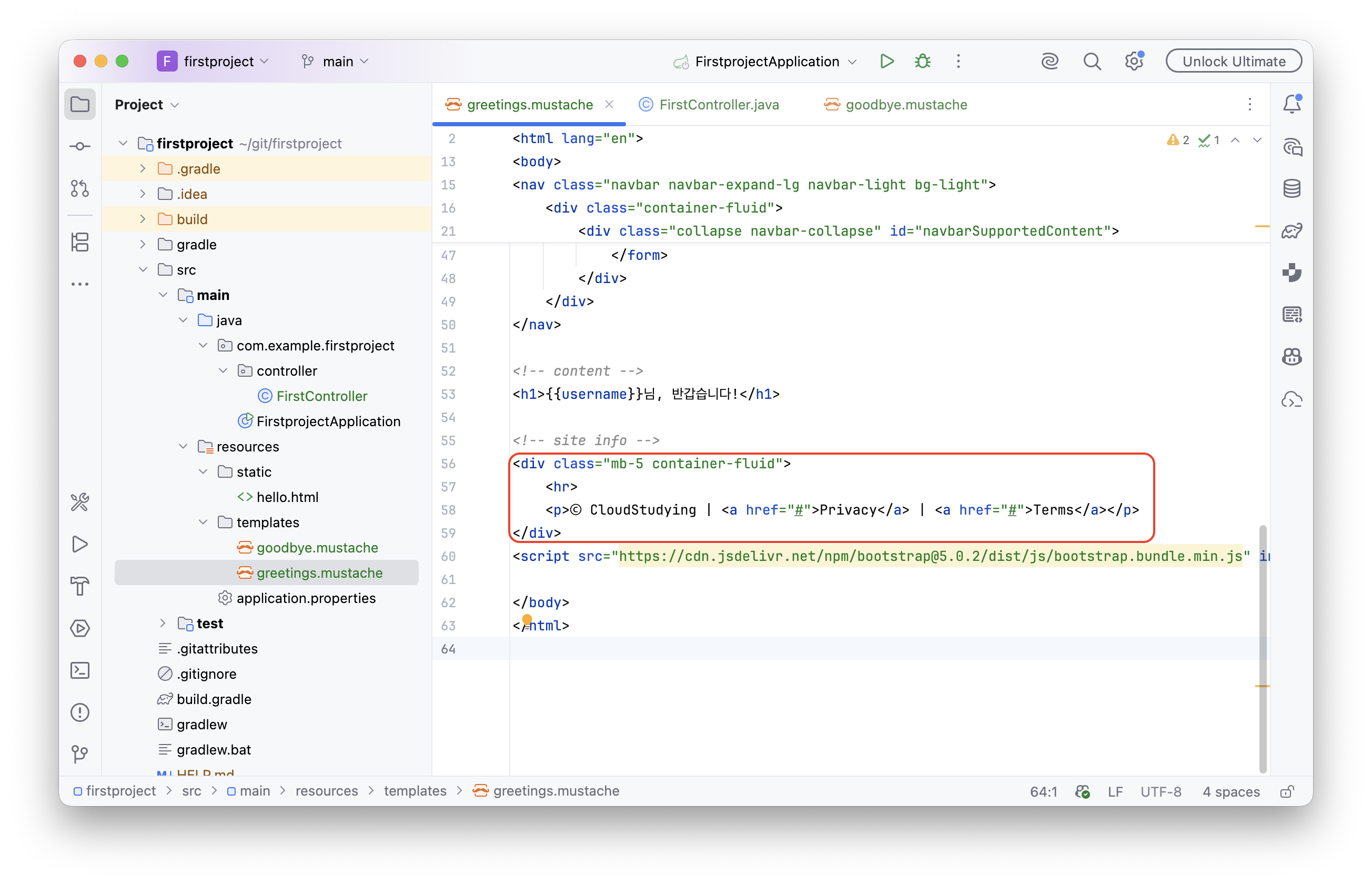
Task: Open the AI Assistant swirl icon in toolbar
Action: (1050, 62)
